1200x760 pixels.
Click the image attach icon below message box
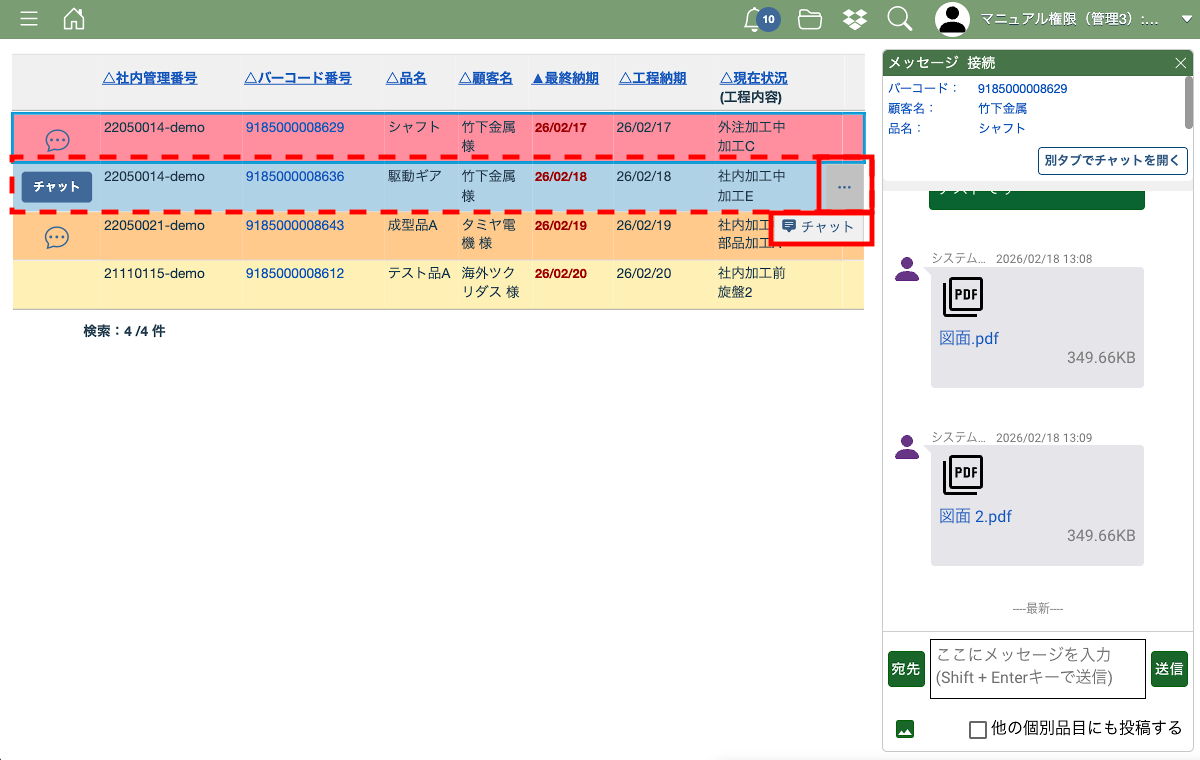(905, 729)
